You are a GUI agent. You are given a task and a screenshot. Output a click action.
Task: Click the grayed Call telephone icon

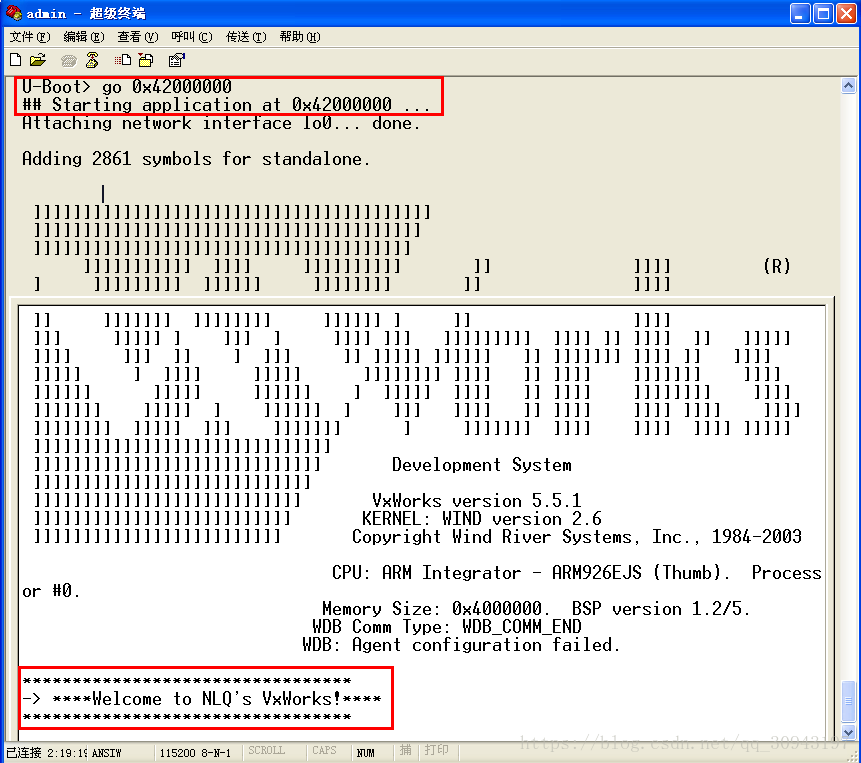point(69,60)
